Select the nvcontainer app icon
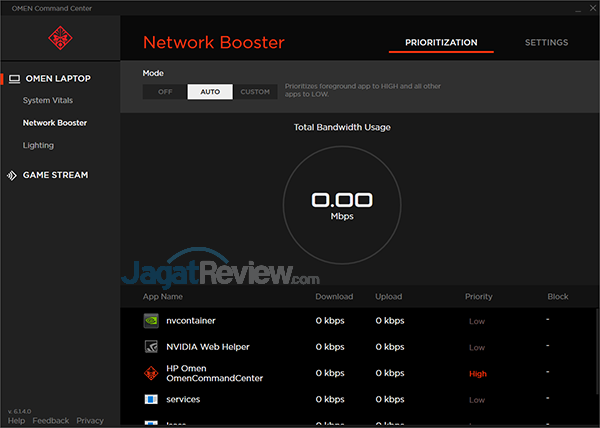600x428 pixels. point(151,321)
